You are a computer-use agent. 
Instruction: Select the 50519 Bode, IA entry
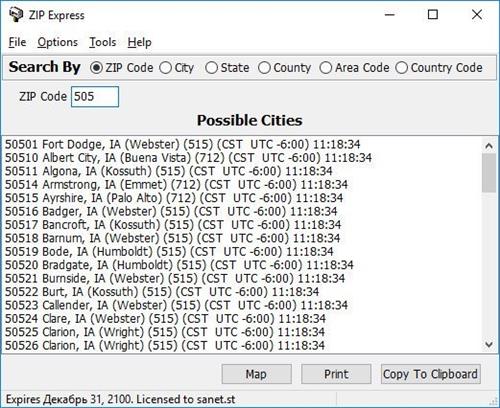point(169,252)
